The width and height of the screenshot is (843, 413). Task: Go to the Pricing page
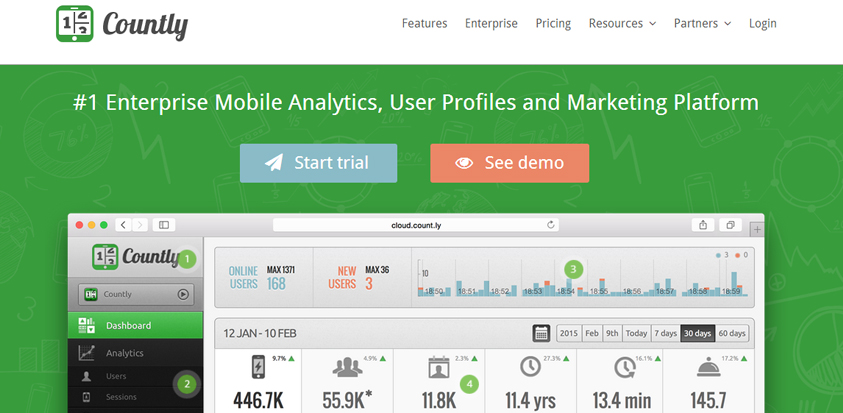[553, 23]
